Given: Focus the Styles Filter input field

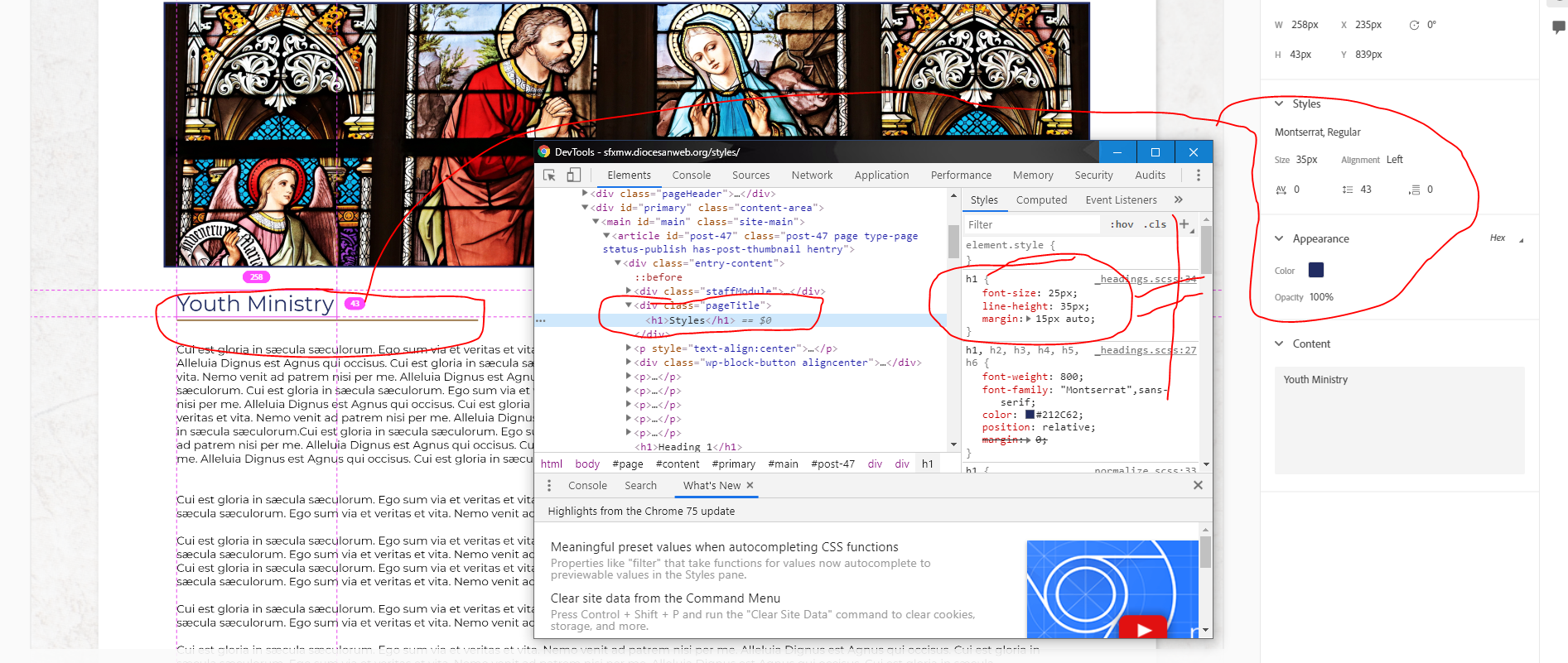Looking at the screenshot, I should tap(1031, 224).
